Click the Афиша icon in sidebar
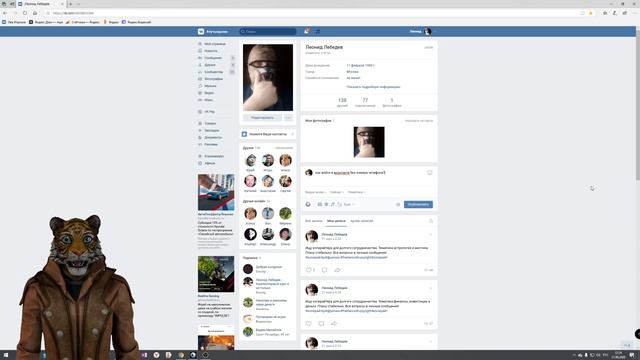This screenshot has height=360, width=640. coord(200,163)
